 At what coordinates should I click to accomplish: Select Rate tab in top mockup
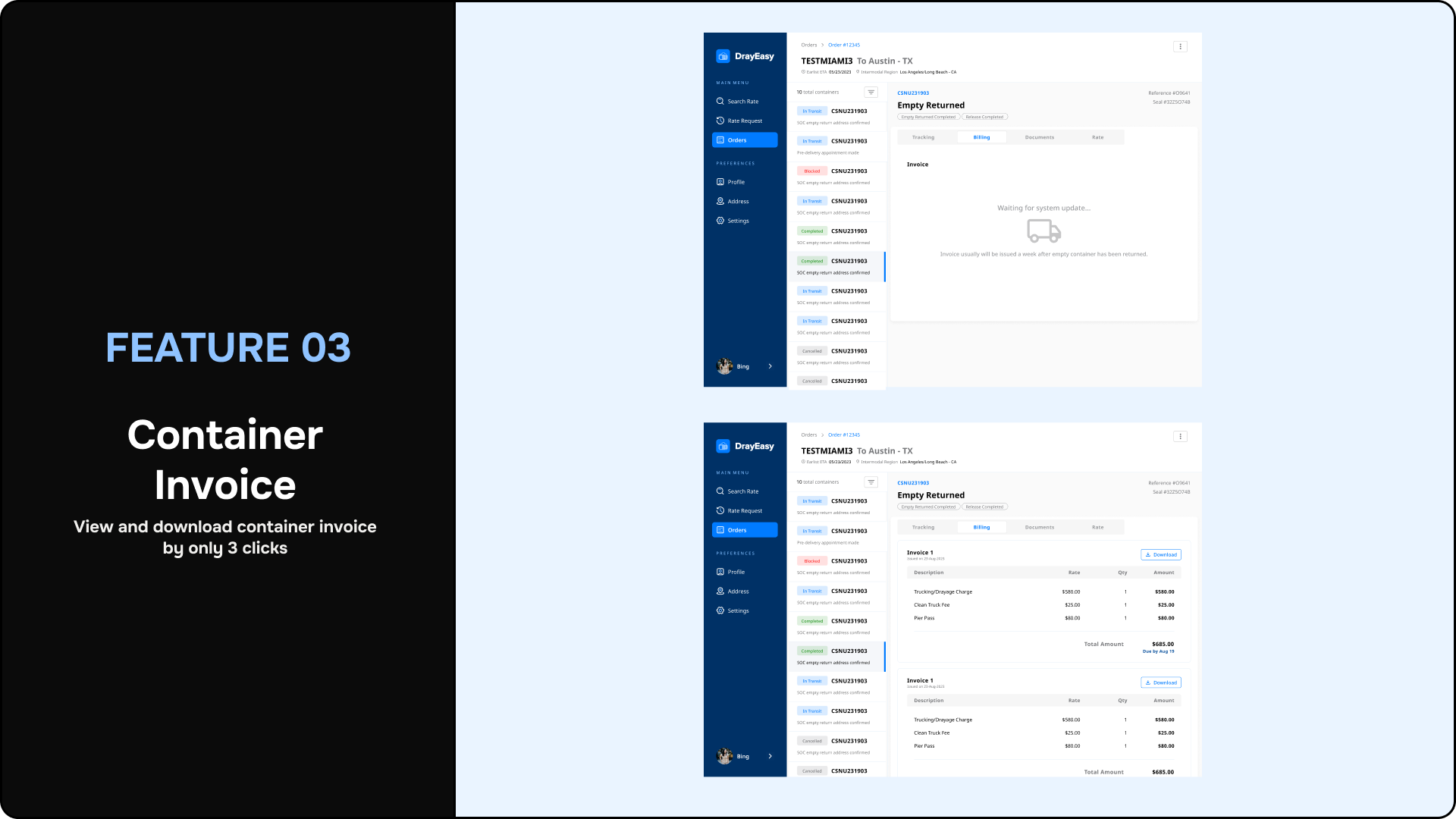[x=1097, y=137]
